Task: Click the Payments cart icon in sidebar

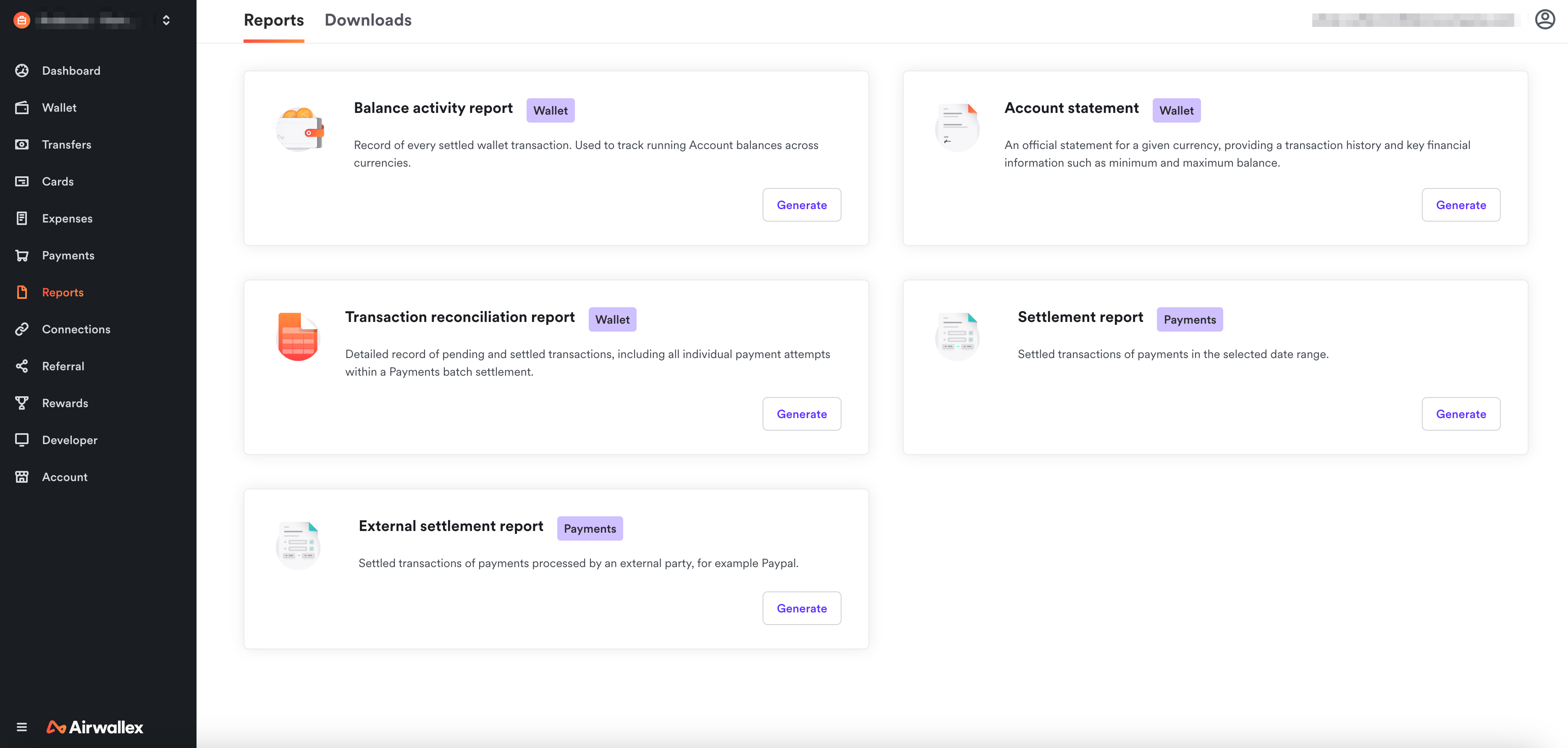Action: point(22,256)
